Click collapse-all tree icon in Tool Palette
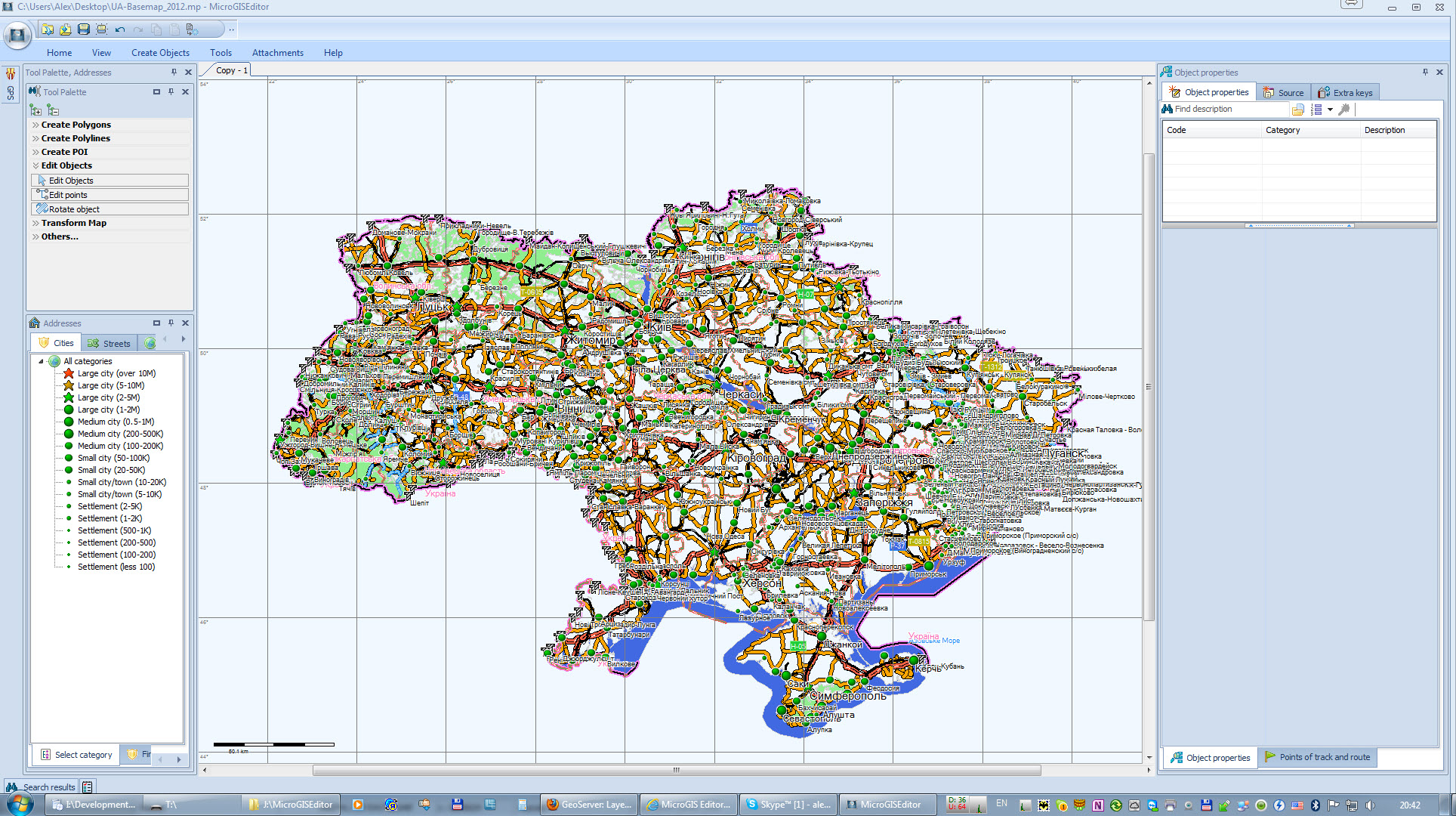1456x816 pixels. (53, 110)
